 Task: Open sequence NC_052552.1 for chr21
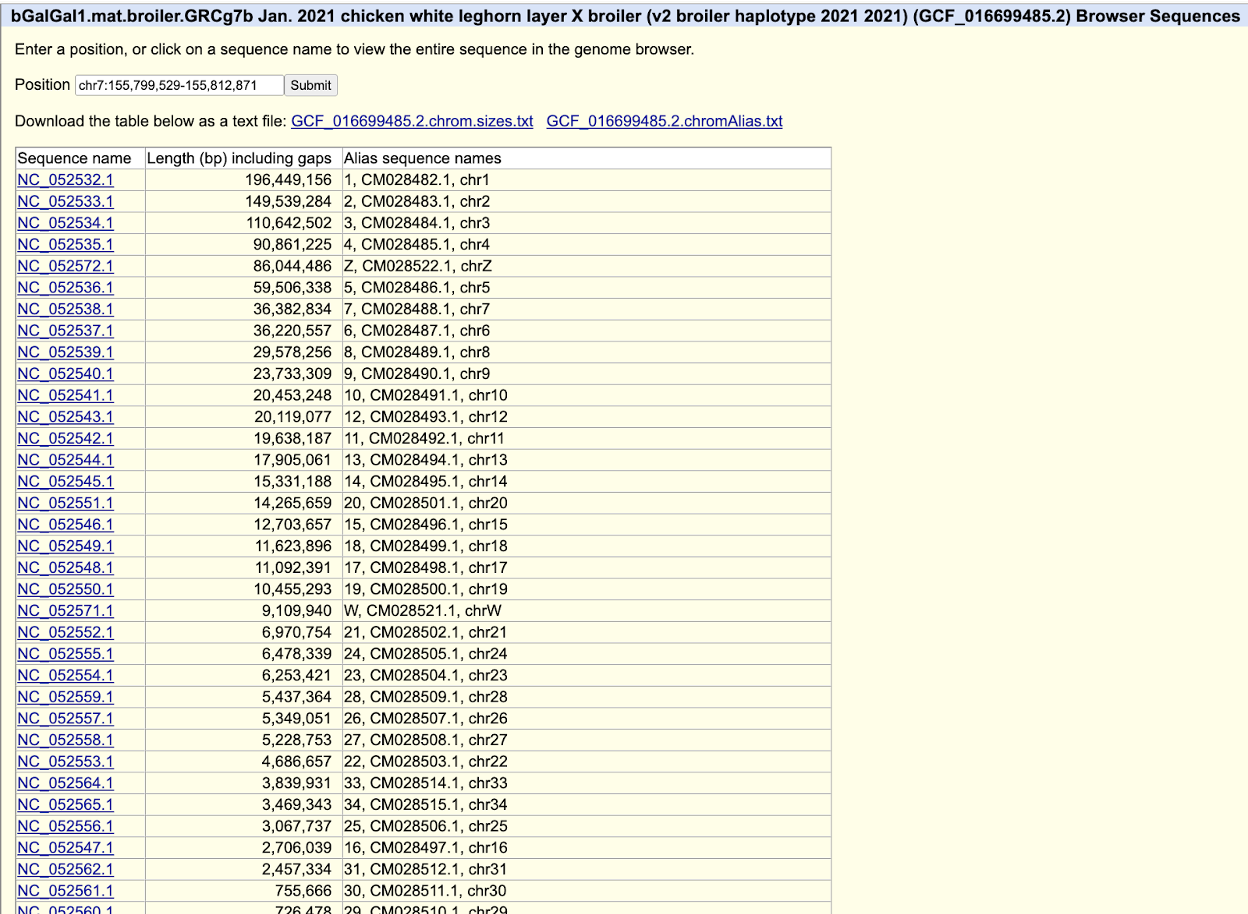65,632
